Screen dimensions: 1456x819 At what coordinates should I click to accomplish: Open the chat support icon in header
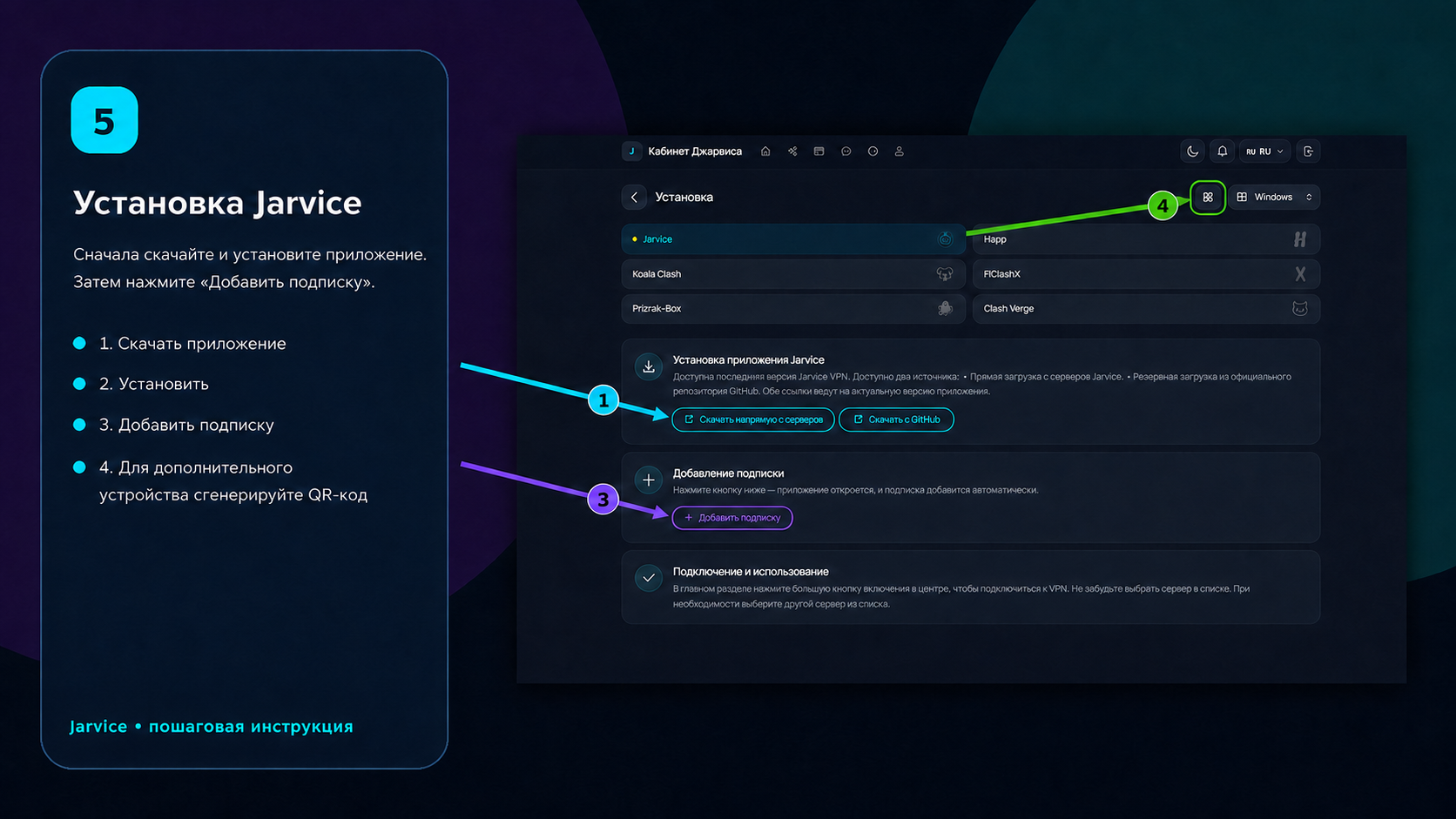(x=846, y=151)
